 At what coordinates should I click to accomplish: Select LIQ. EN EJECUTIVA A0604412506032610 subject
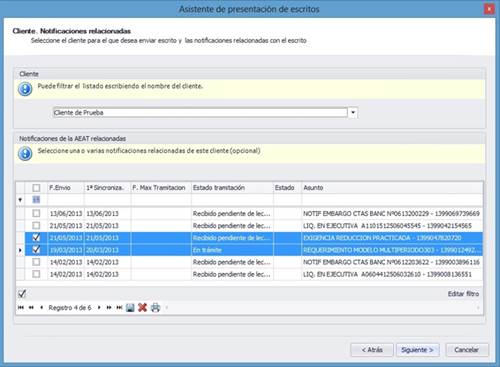click(x=392, y=274)
